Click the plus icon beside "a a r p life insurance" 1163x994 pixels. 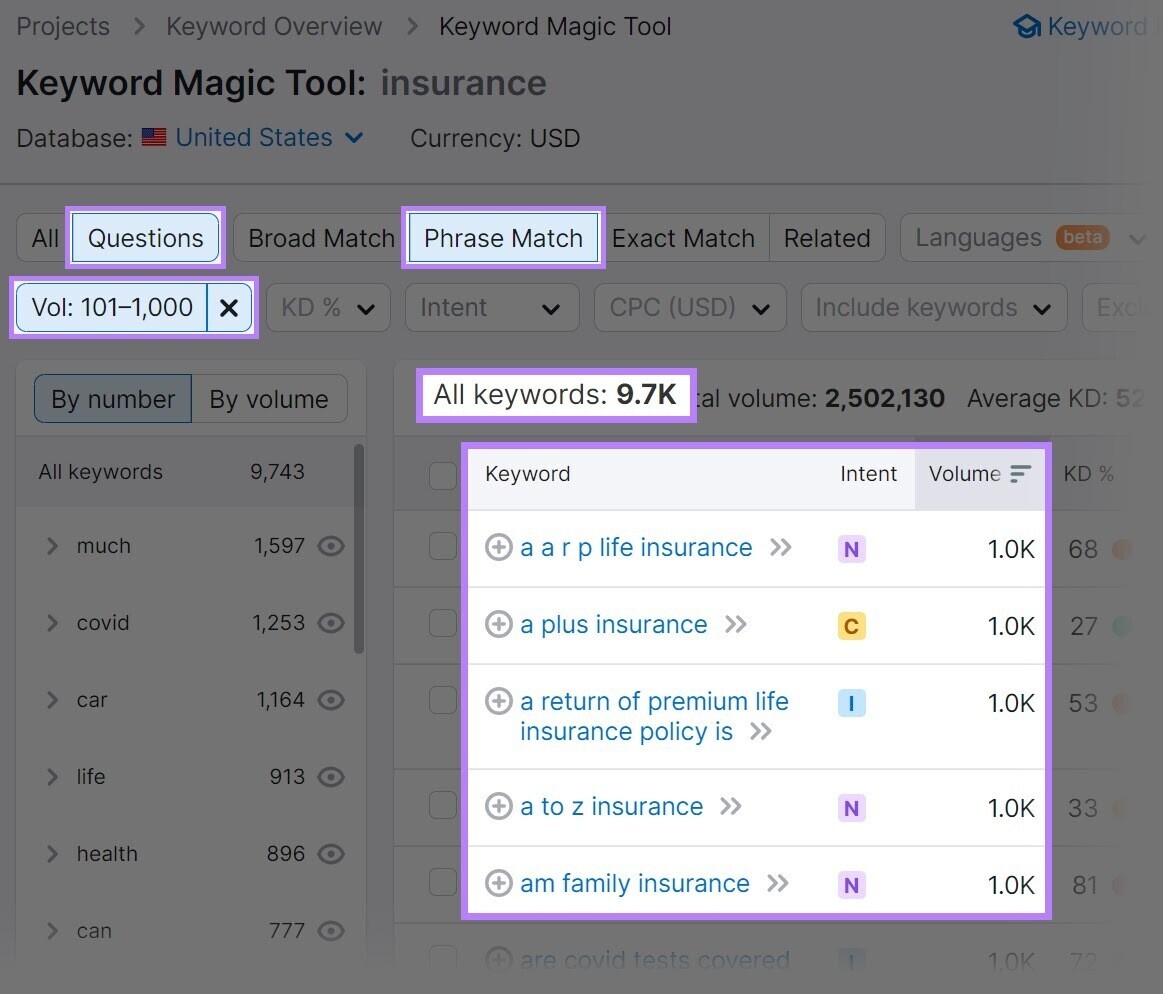pyautogui.click(x=499, y=547)
